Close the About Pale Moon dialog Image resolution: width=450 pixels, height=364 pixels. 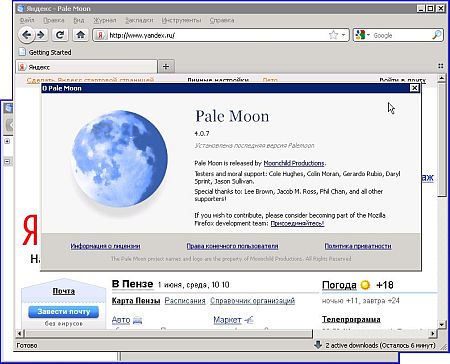414,88
